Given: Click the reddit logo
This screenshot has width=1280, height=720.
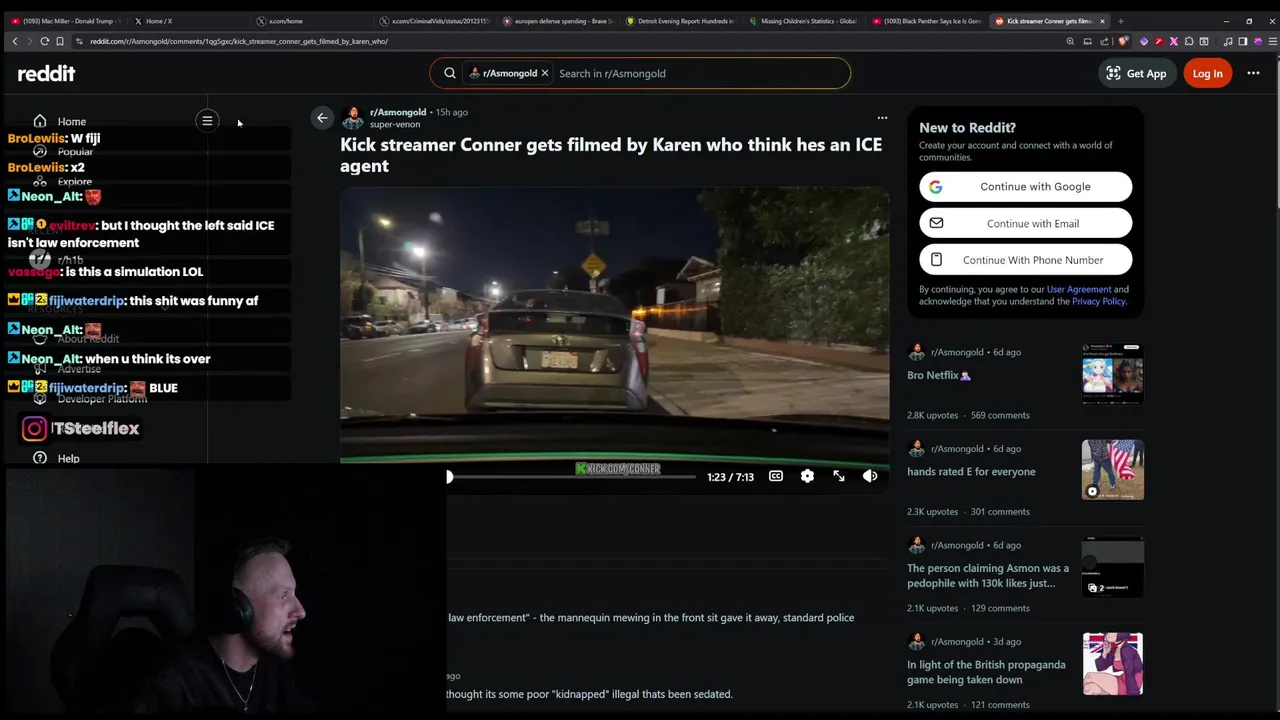Looking at the screenshot, I should tap(46, 73).
